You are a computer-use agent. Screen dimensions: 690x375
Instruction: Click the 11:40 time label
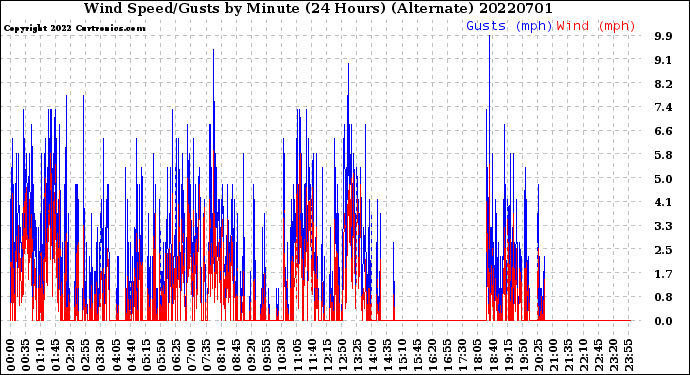pos(312,355)
